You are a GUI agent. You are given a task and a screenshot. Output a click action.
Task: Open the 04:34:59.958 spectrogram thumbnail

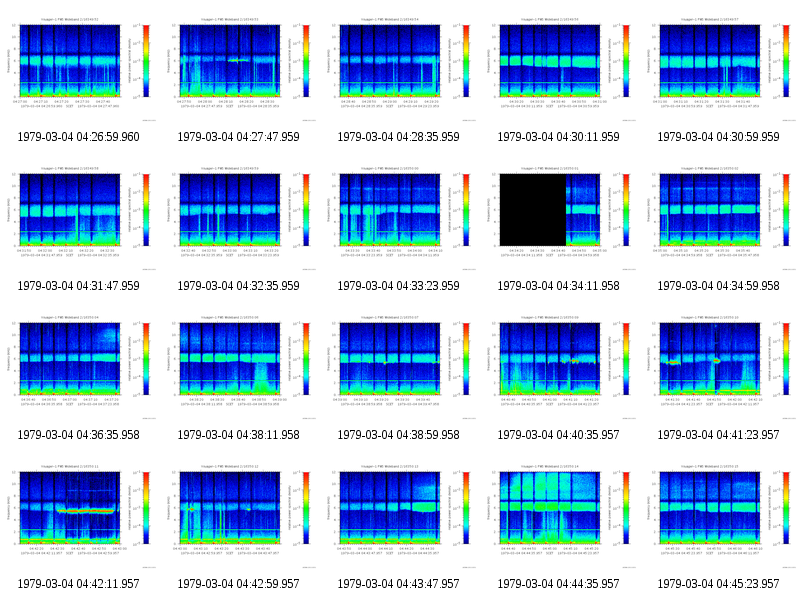click(x=718, y=218)
